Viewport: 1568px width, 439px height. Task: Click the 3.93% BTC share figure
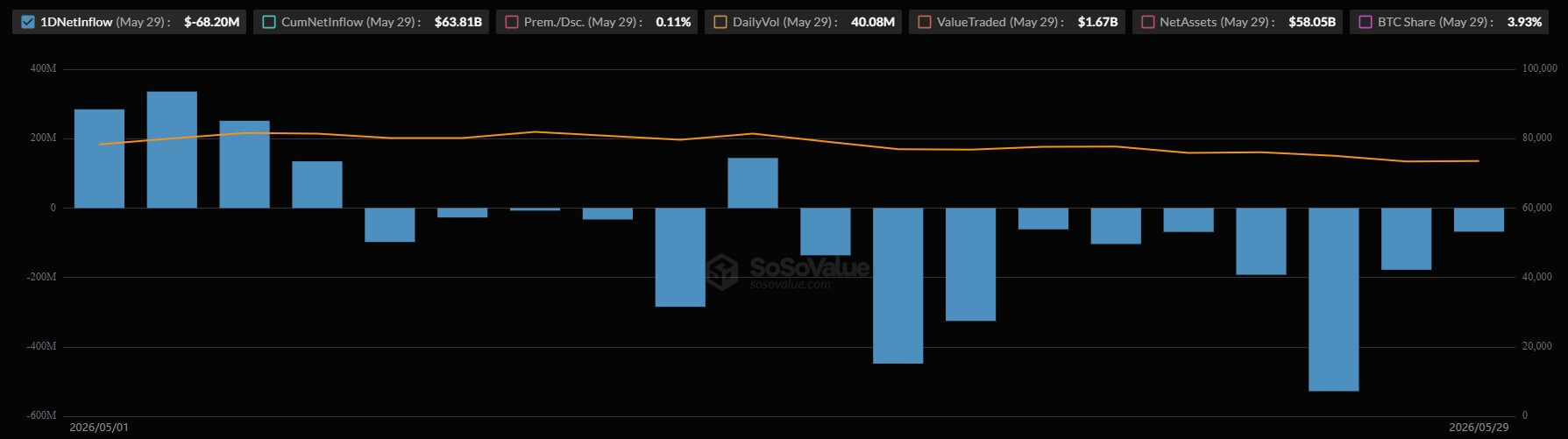(x=1524, y=22)
